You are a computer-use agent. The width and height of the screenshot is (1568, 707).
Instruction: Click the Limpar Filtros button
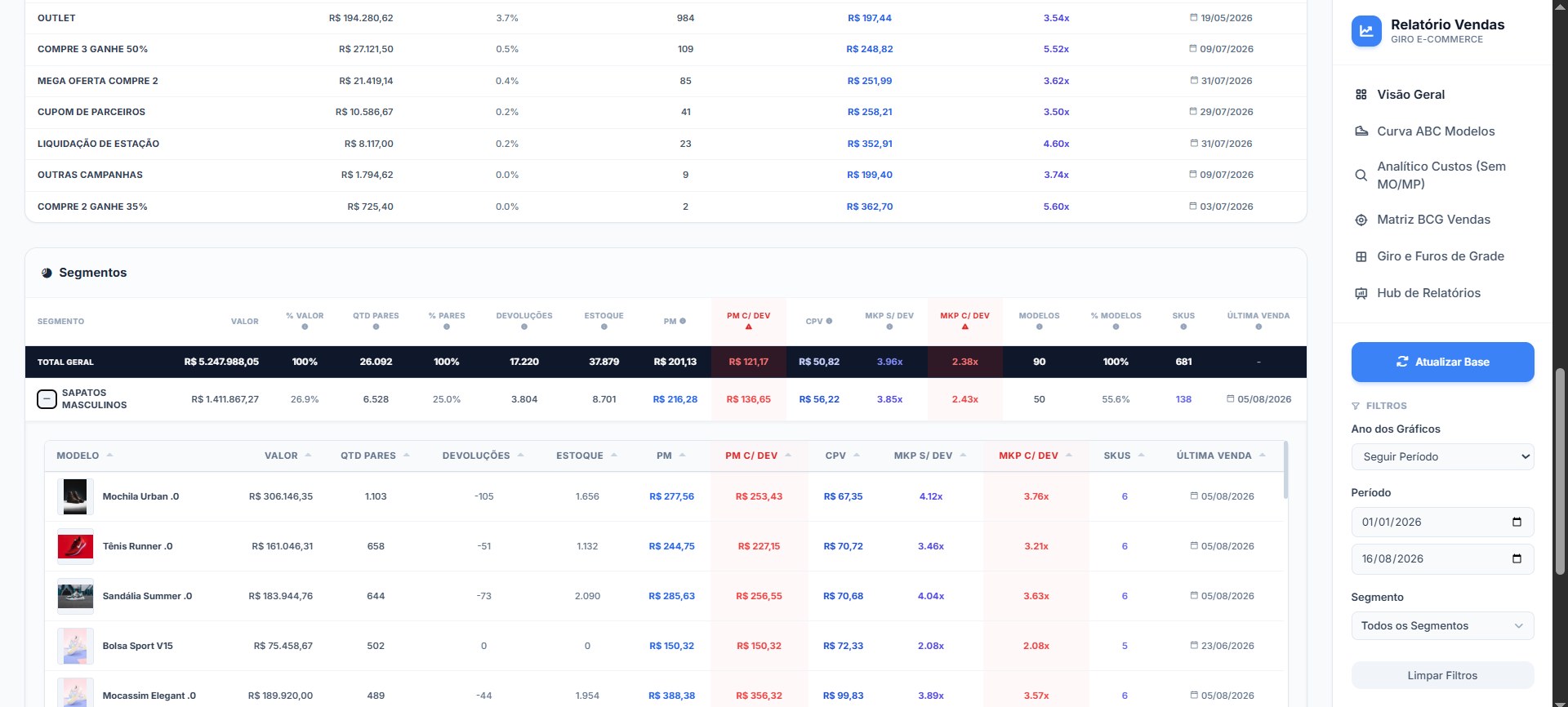click(1442, 675)
